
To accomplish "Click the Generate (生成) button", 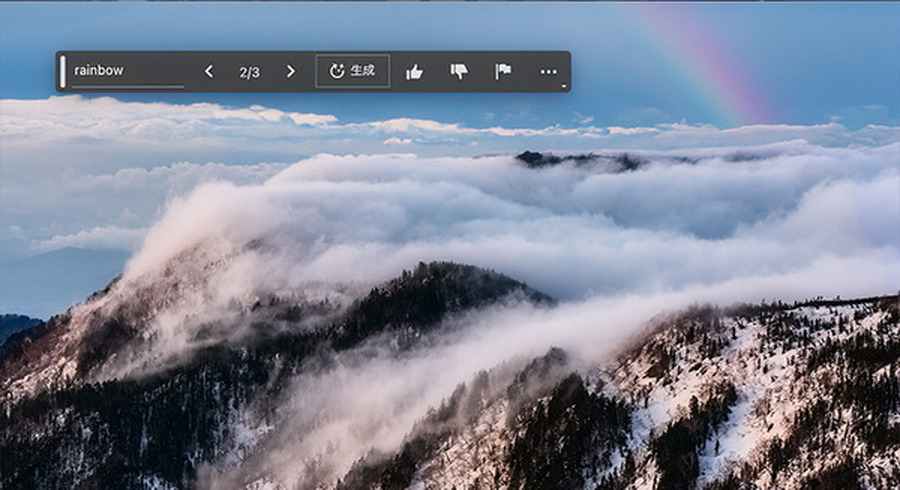I will tap(352, 71).
